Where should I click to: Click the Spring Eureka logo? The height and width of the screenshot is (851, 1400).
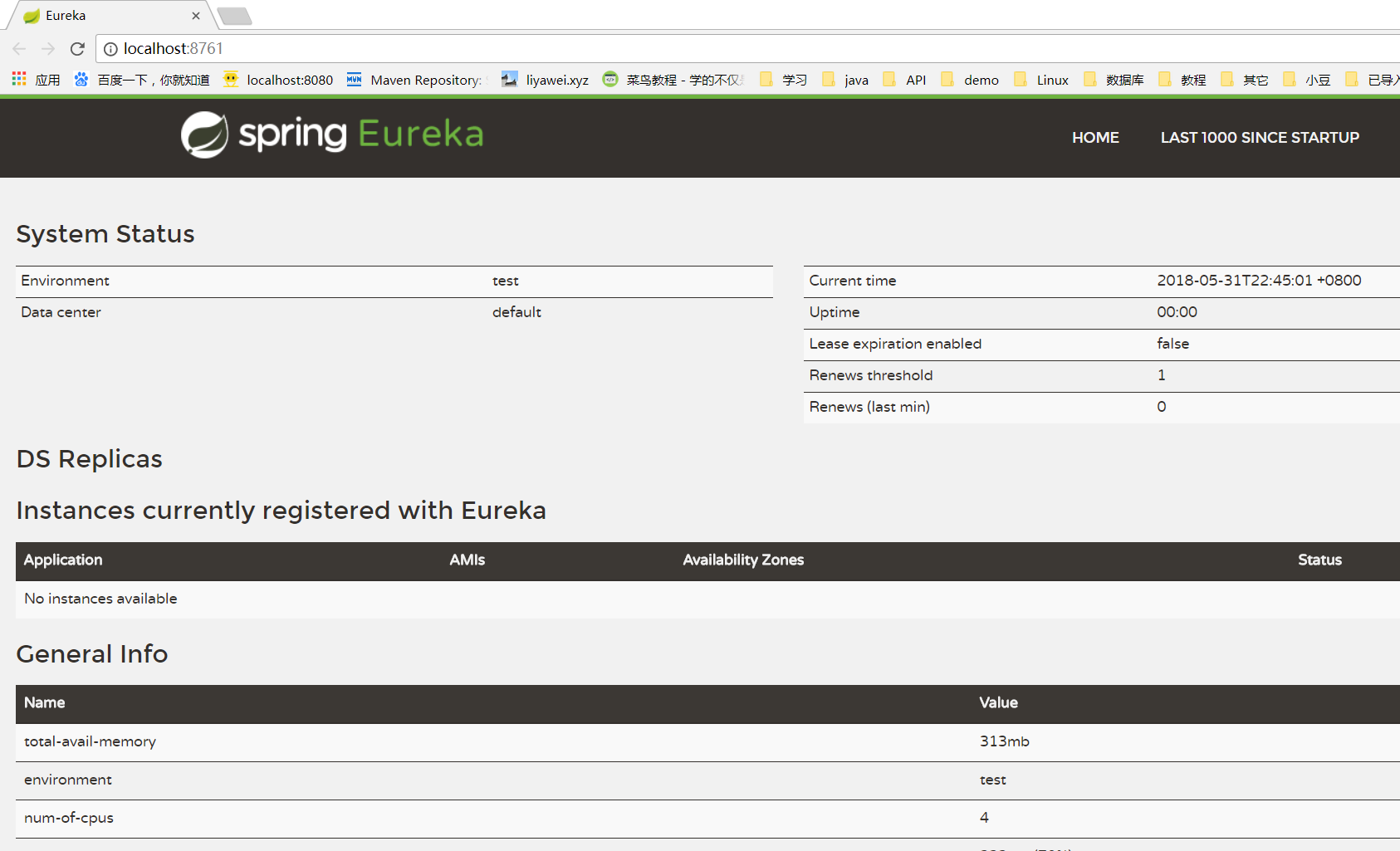click(332, 134)
